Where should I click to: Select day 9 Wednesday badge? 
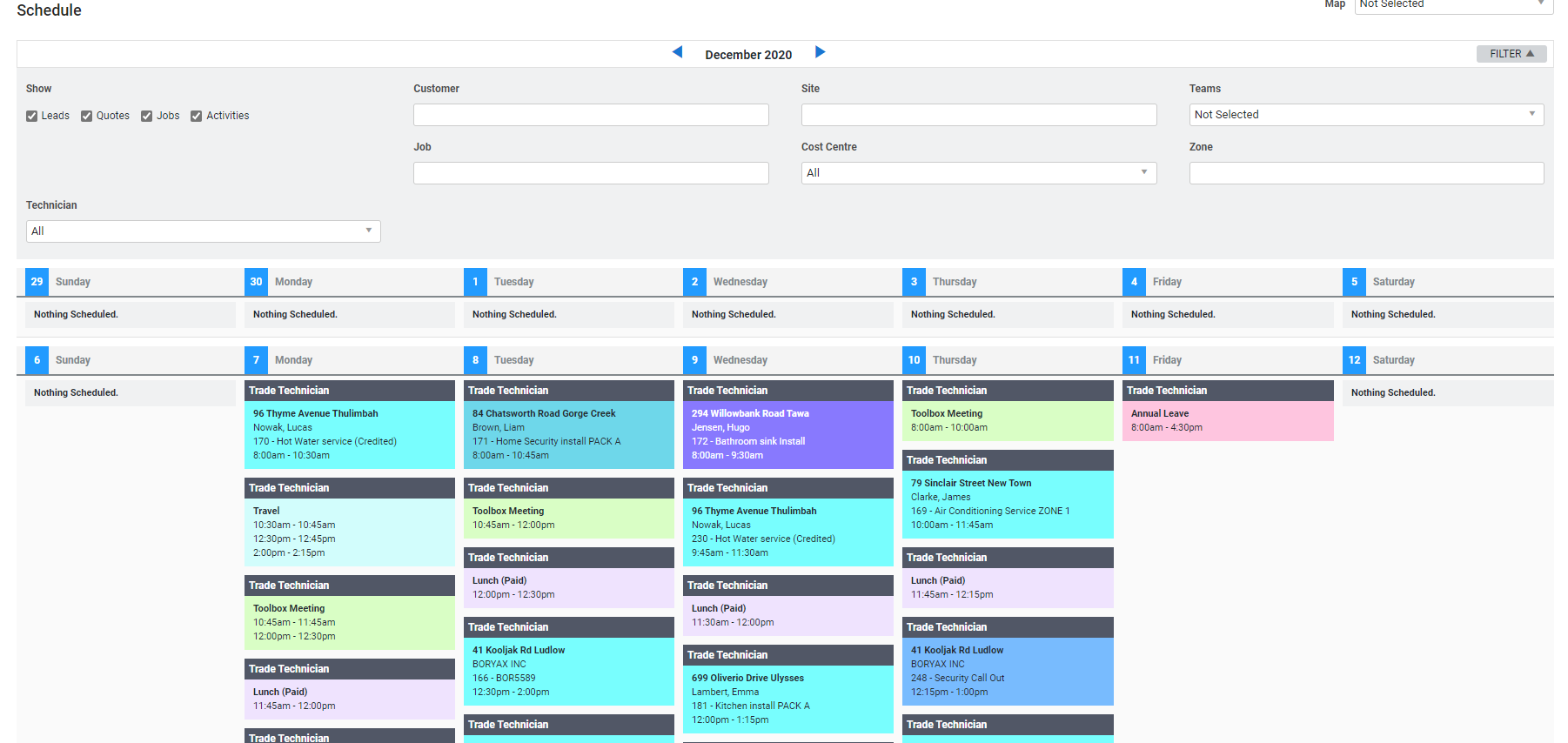[694, 360]
